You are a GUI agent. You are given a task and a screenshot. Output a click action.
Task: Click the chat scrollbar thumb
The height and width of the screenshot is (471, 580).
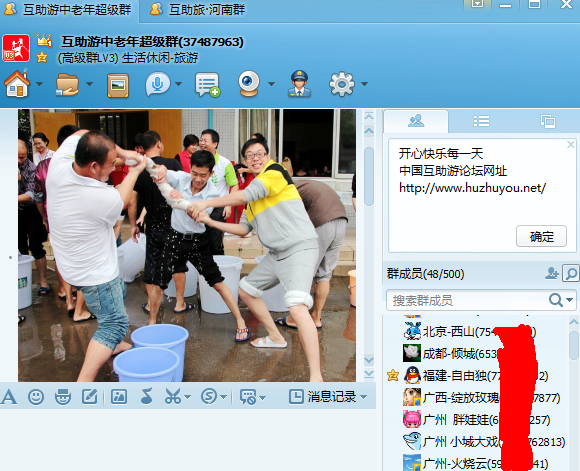(x=369, y=176)
